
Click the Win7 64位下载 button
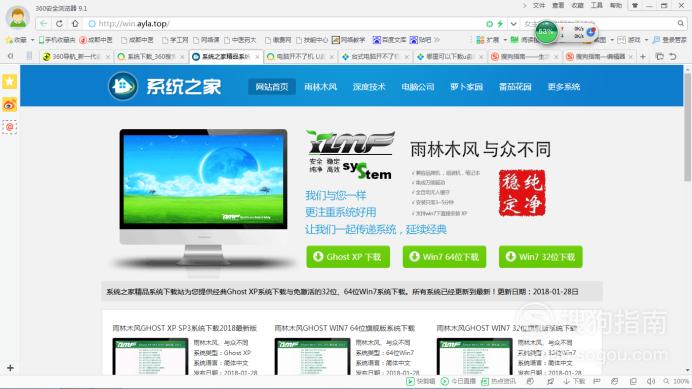coord(444,257)
